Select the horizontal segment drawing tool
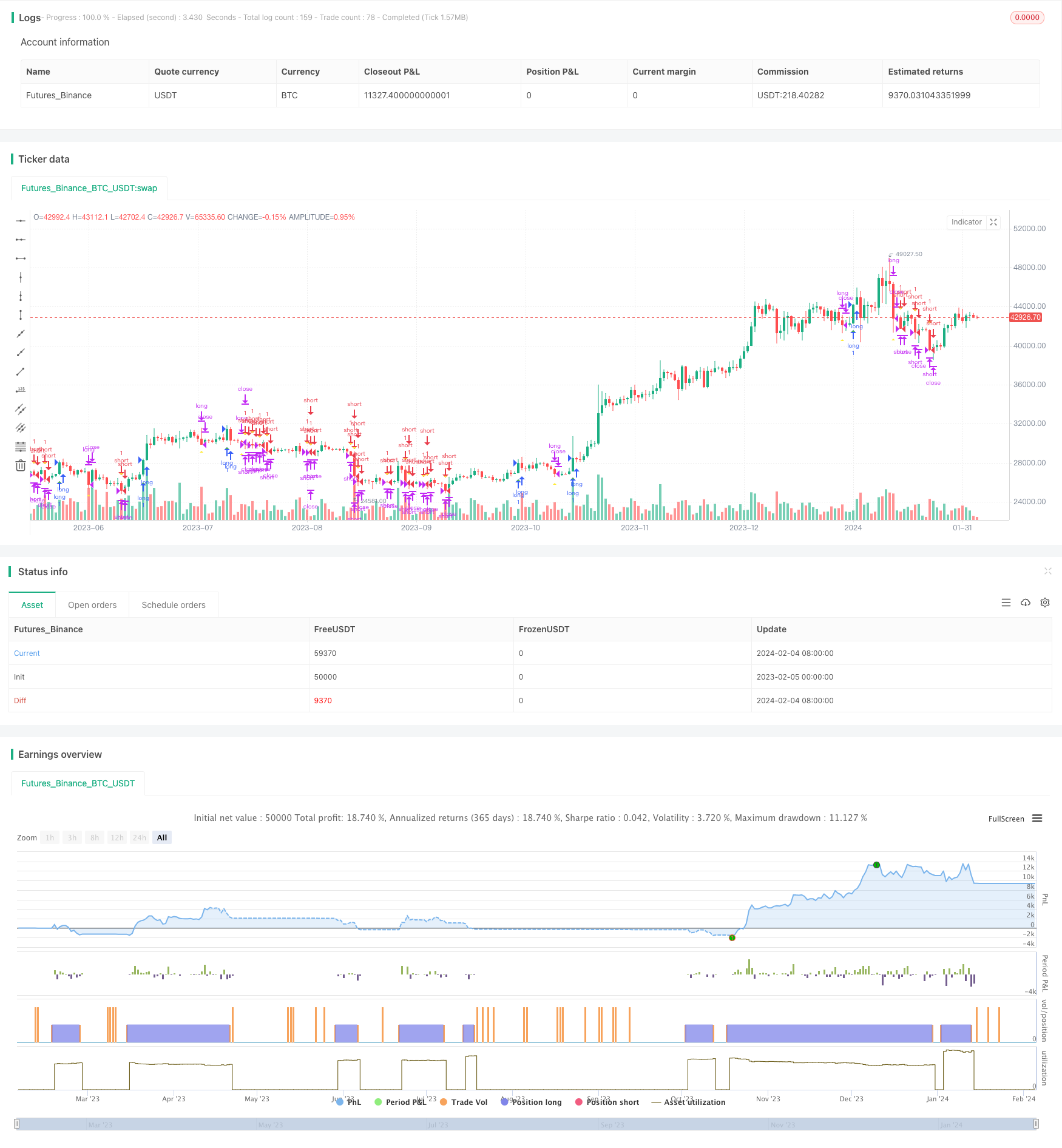The width and height of the screenshot is (1062, 1148). [x=21, y=258]
